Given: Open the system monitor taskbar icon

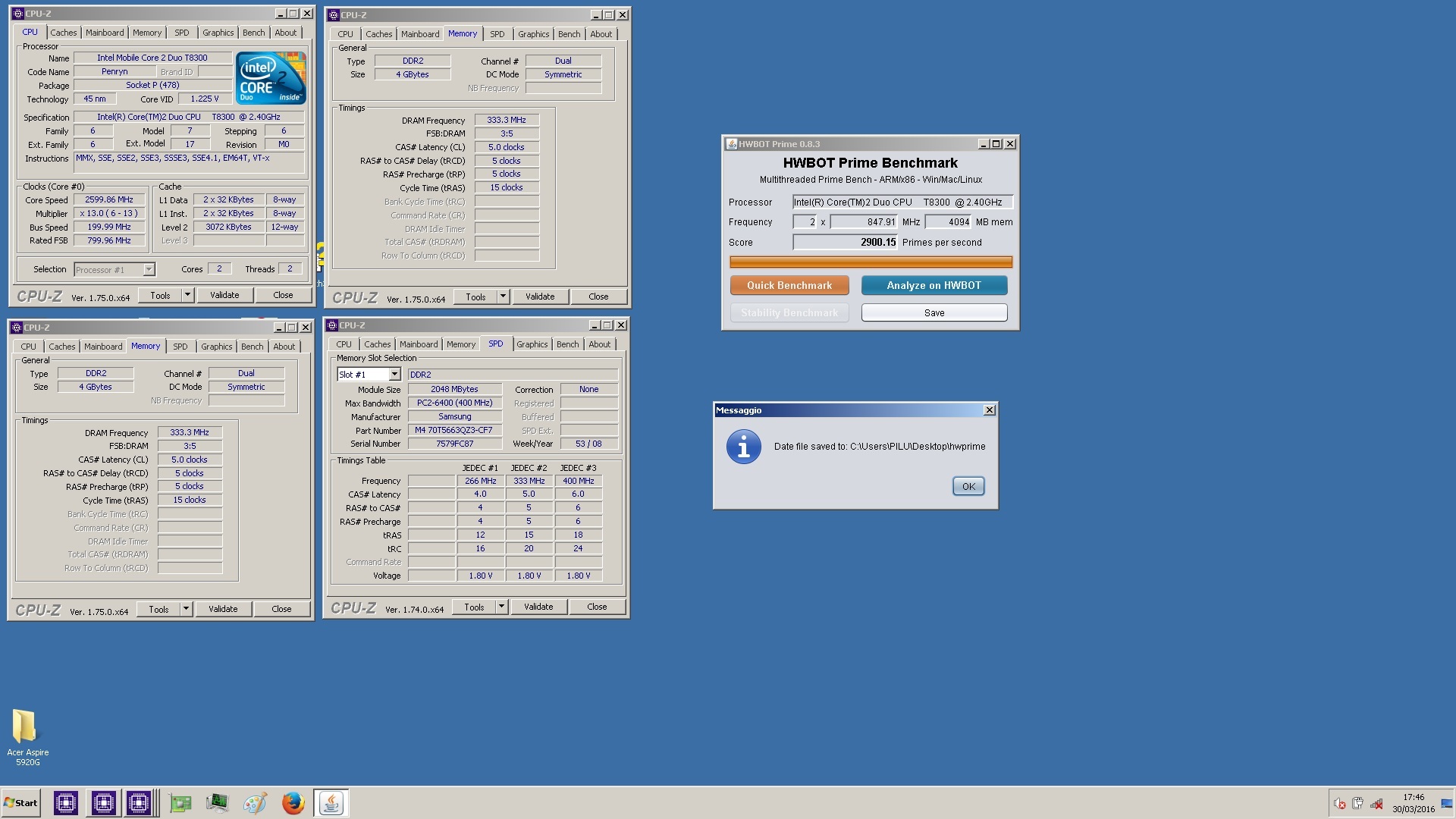Looking at the screenshot, I should coord(218,802).
